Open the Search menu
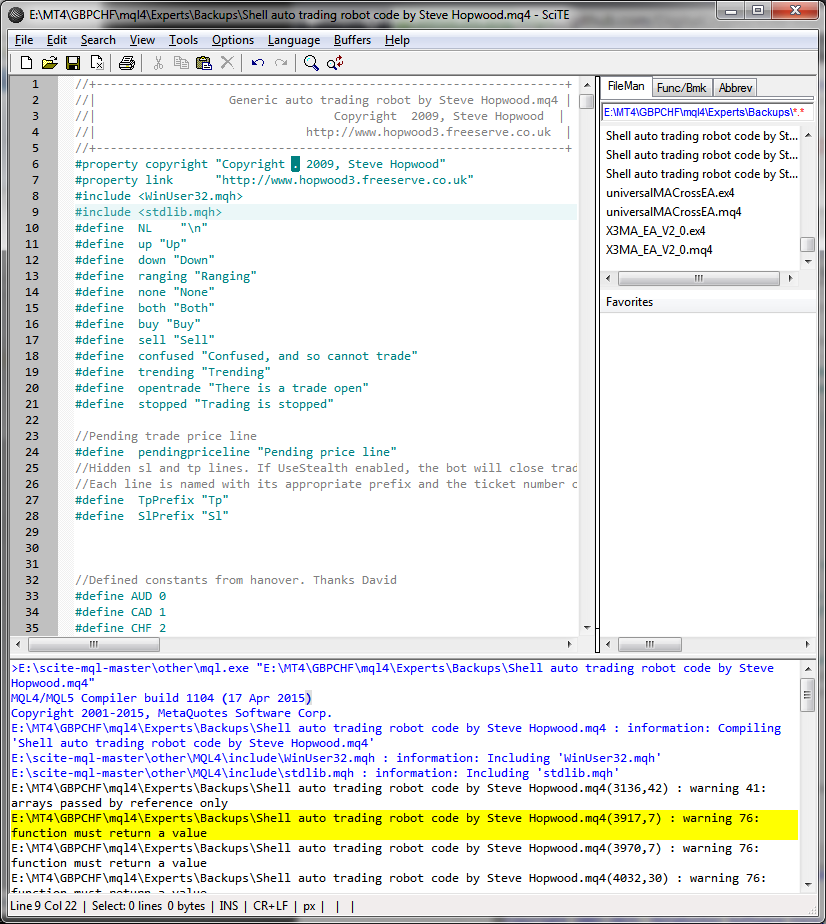Image resolution: width=826 pixels, height=924 pixels. [98, 40]
